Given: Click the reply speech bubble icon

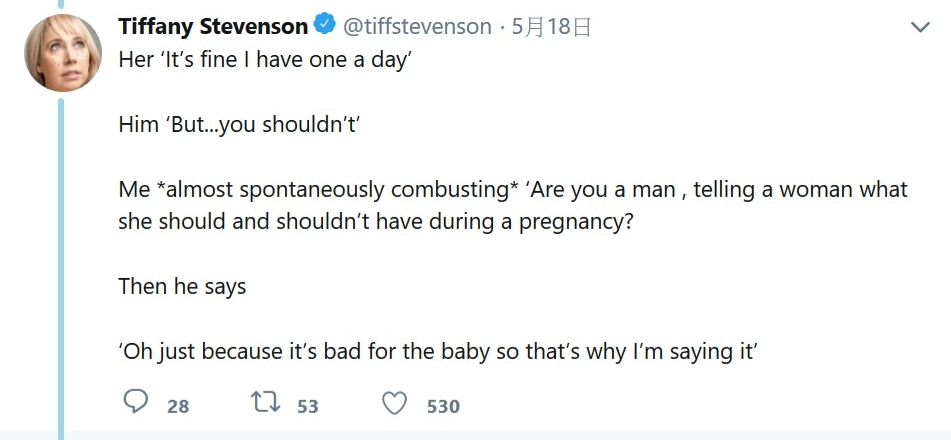Looking at the screenshot, I should point(135,403).
